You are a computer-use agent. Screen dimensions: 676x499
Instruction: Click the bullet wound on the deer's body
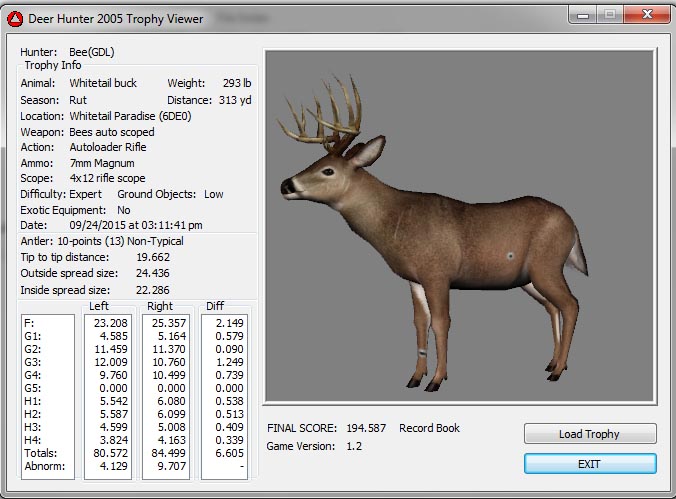point(512,257)
